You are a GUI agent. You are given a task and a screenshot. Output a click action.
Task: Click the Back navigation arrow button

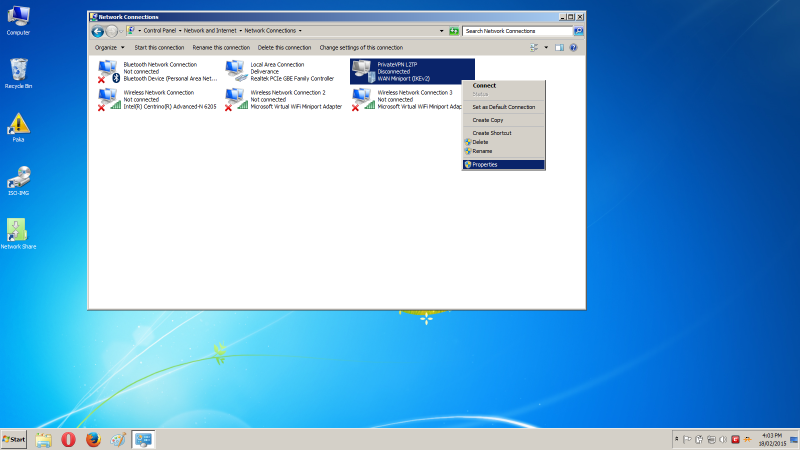97,31
